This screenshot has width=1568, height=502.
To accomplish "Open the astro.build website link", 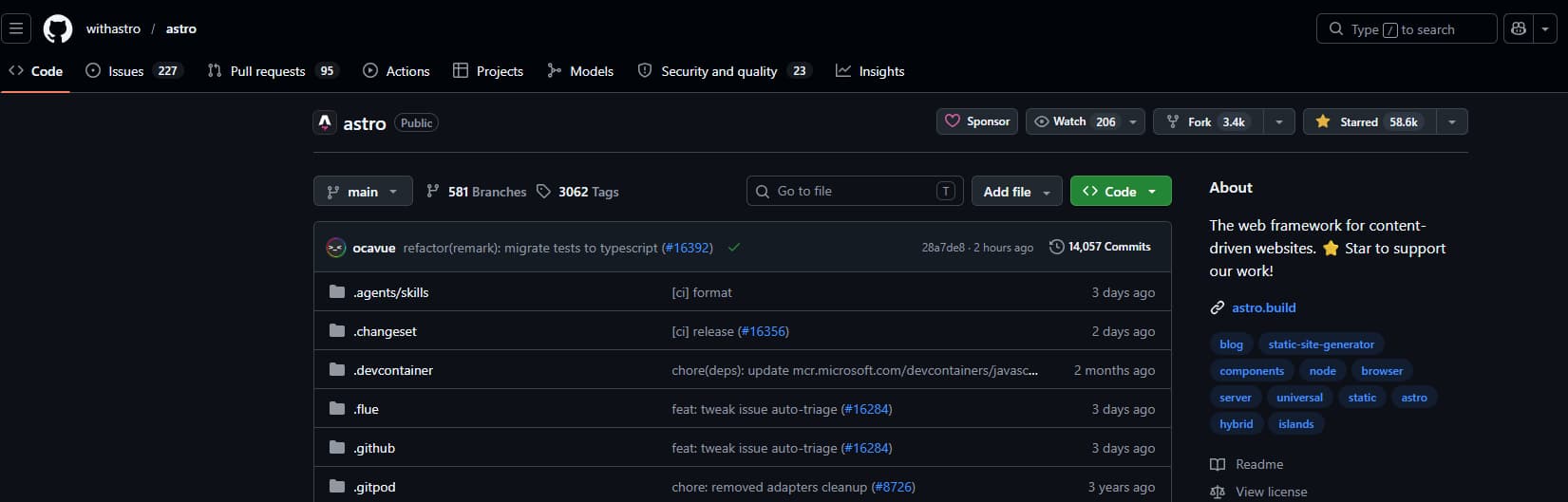I will (x=1263, y=307).
